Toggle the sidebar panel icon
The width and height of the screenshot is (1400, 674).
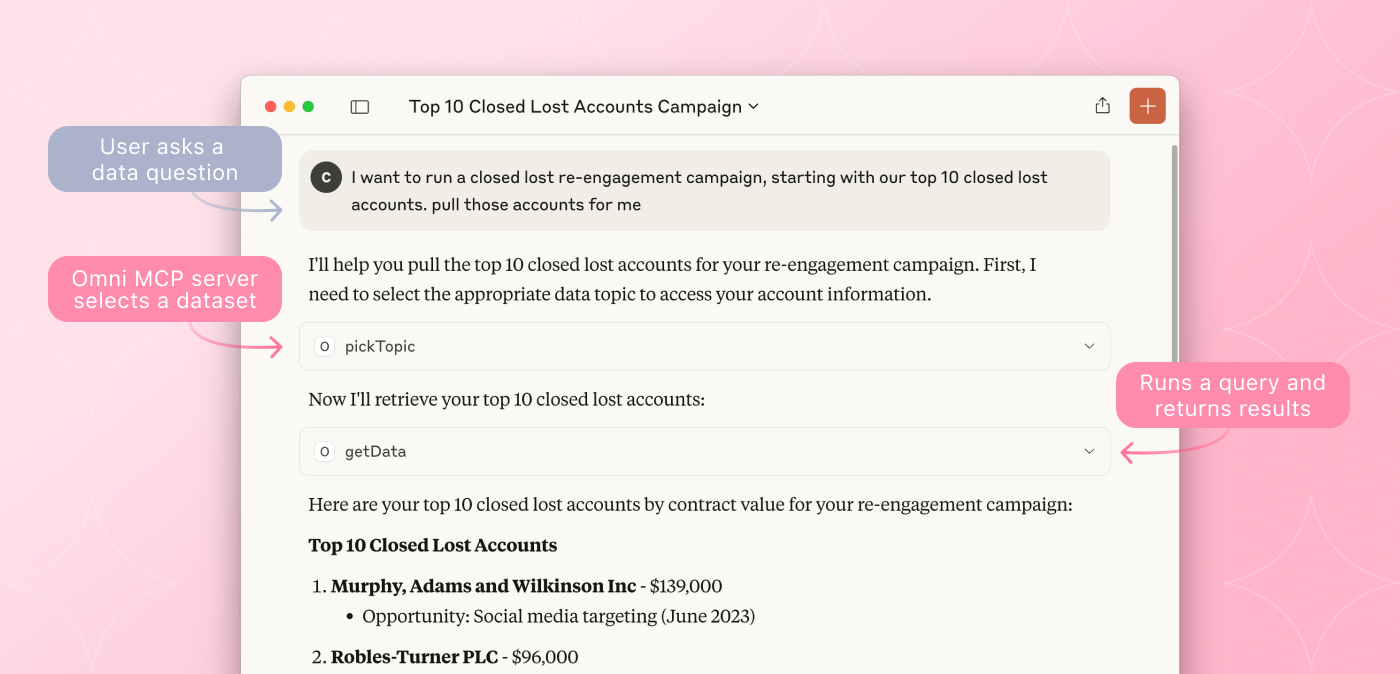pos(360,107)
